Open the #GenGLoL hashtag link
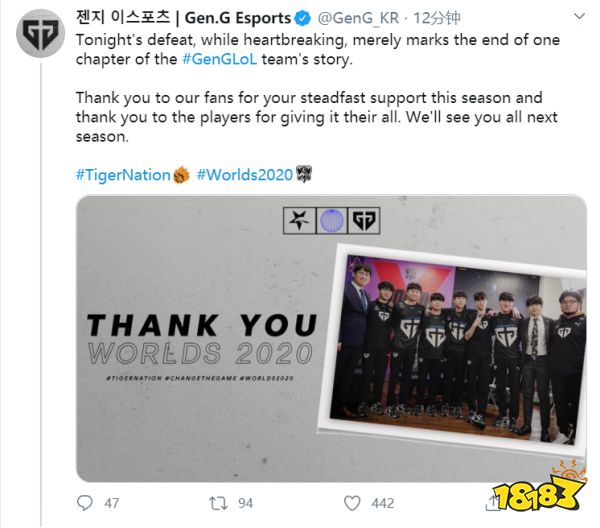The image size is (600, 528). 219,59
